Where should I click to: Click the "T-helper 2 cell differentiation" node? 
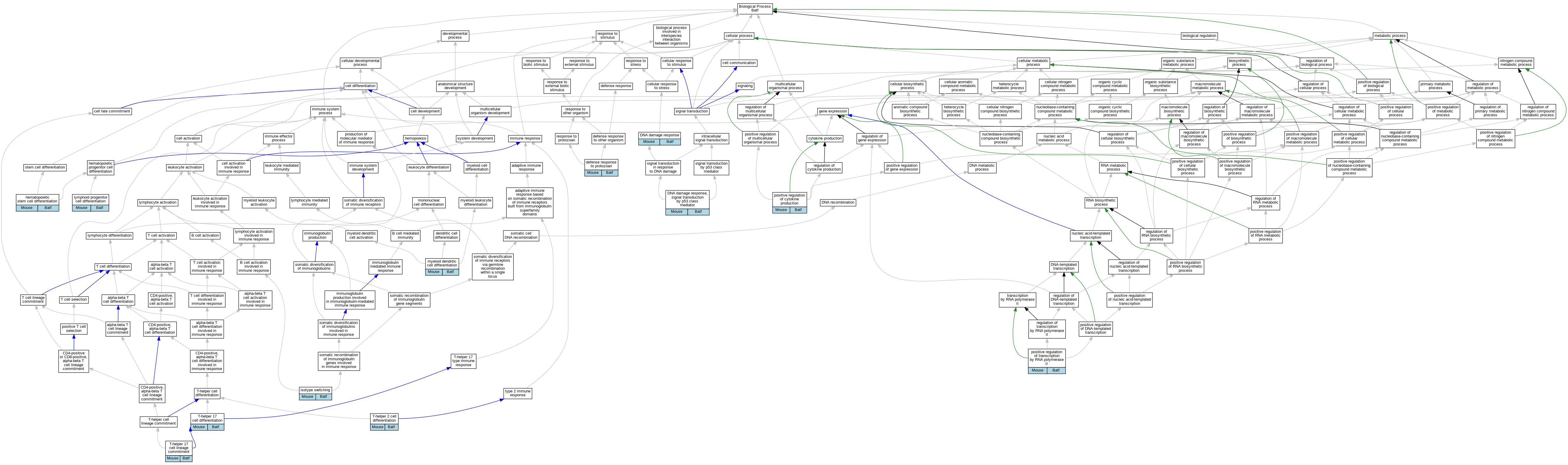384,418
